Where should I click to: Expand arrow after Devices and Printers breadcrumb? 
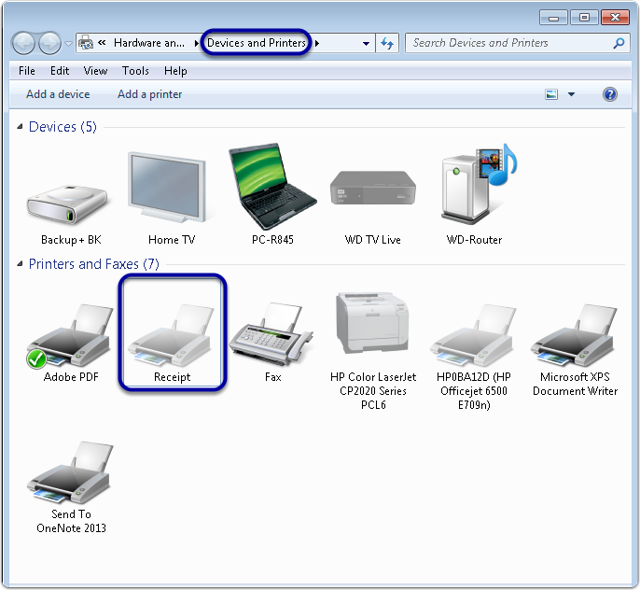coord(317,43)
